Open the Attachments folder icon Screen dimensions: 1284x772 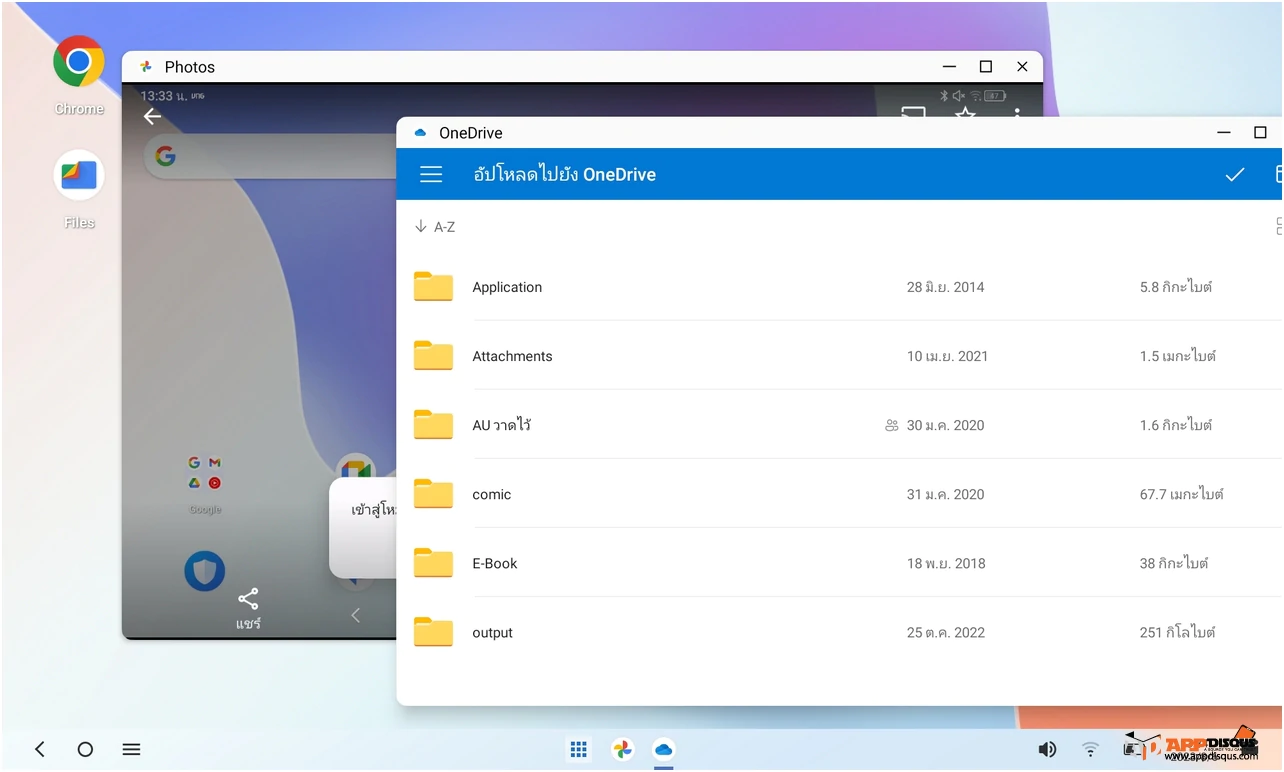coord(433,355)
